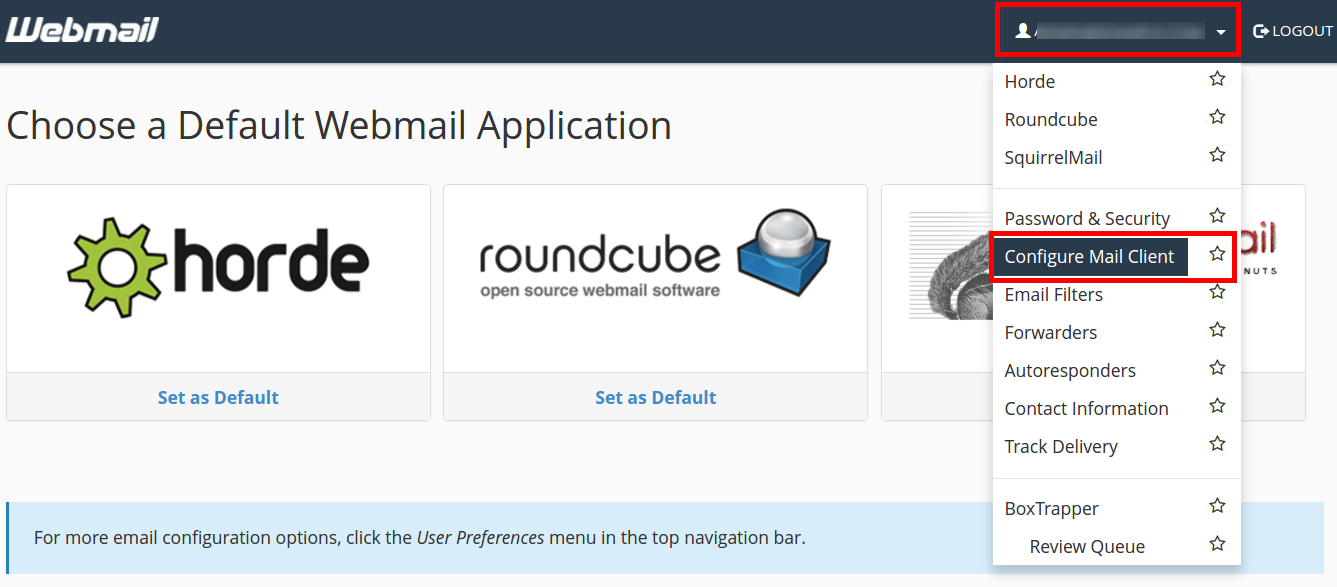Viewport: 1337px width, 587px height.
Task: Set Roundcube as Default
Action: point(655,397)
